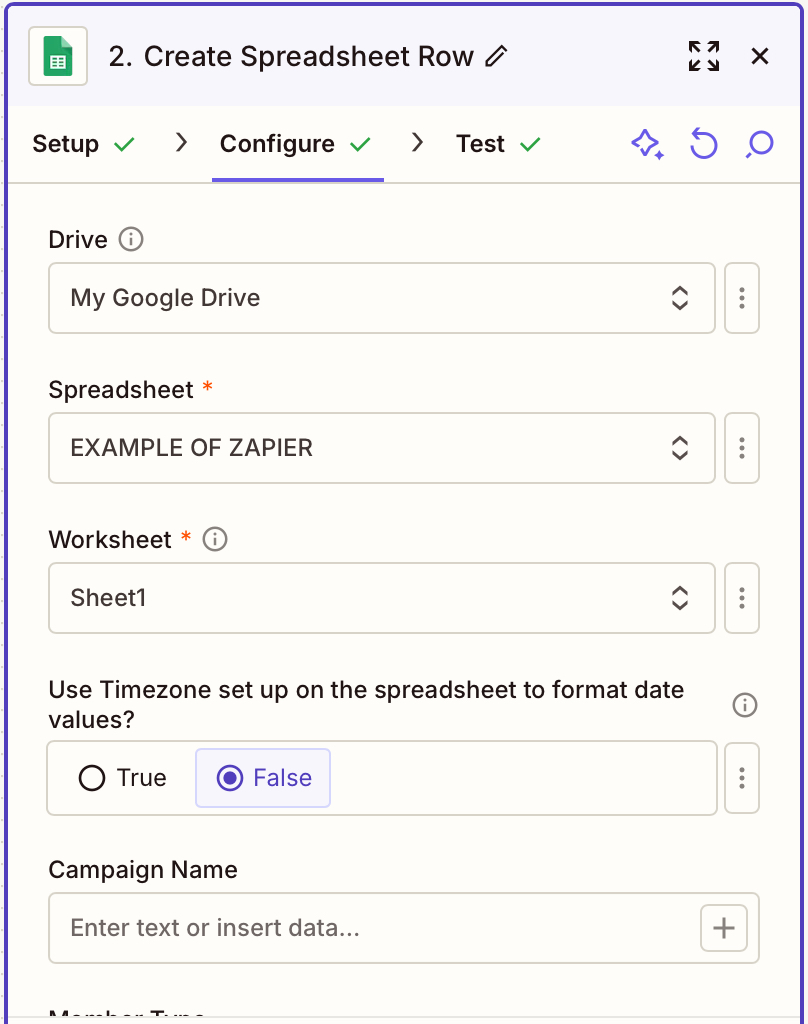Focus the Campaign Name text field
This screenshot has width=808, height=1024.
[x=372, y=928]
